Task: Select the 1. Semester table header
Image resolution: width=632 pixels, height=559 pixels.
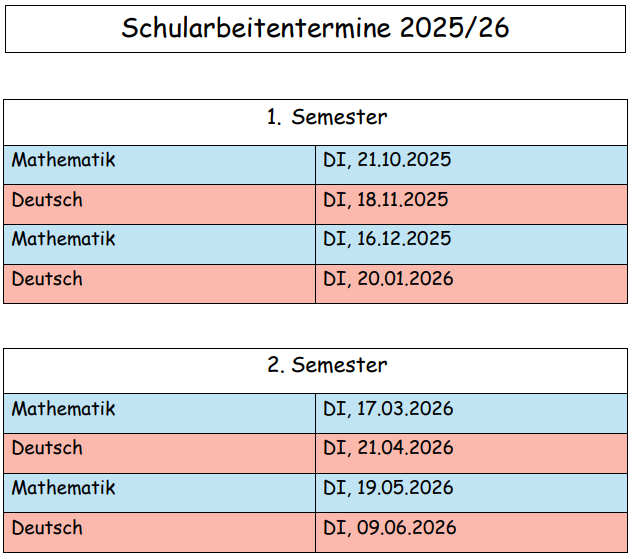Action: click(x=326, y=117)
